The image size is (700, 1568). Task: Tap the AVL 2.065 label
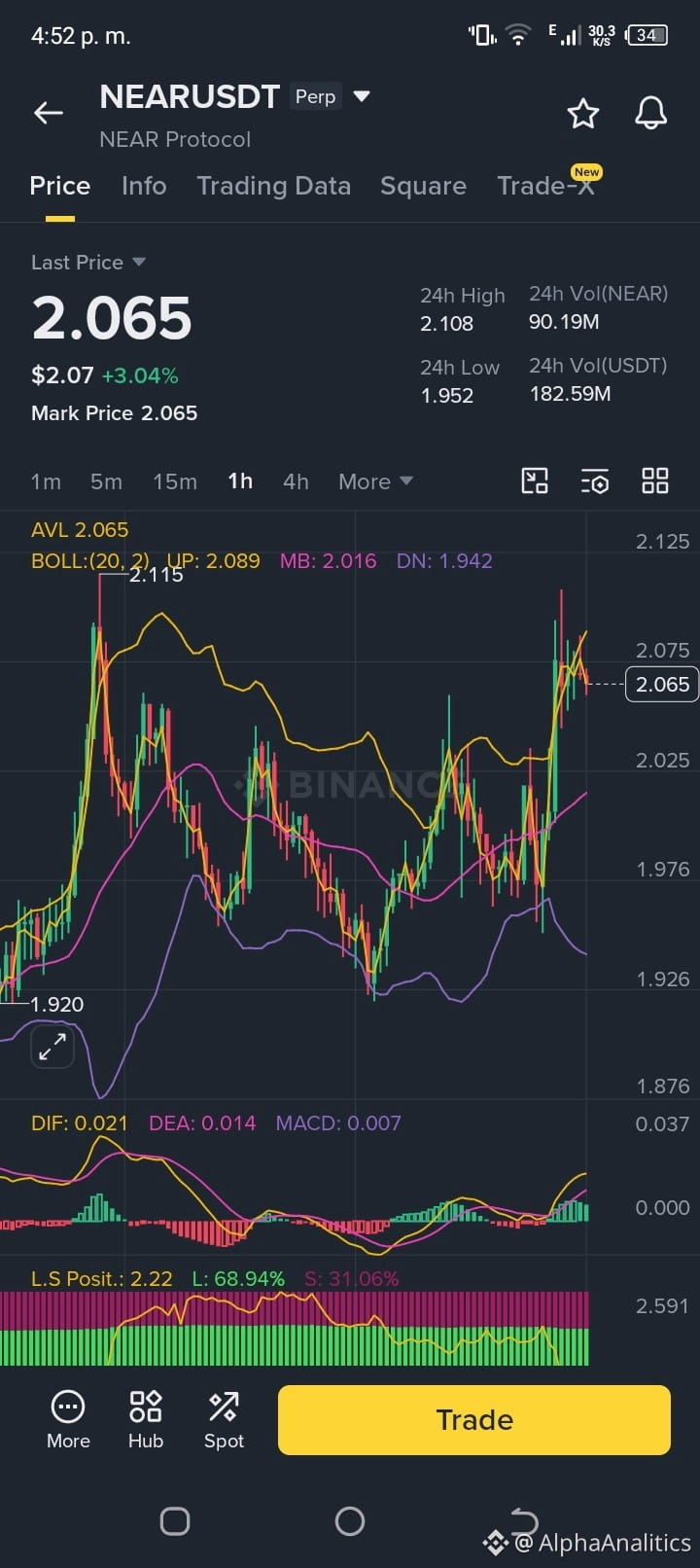click(x=80, y=530)
